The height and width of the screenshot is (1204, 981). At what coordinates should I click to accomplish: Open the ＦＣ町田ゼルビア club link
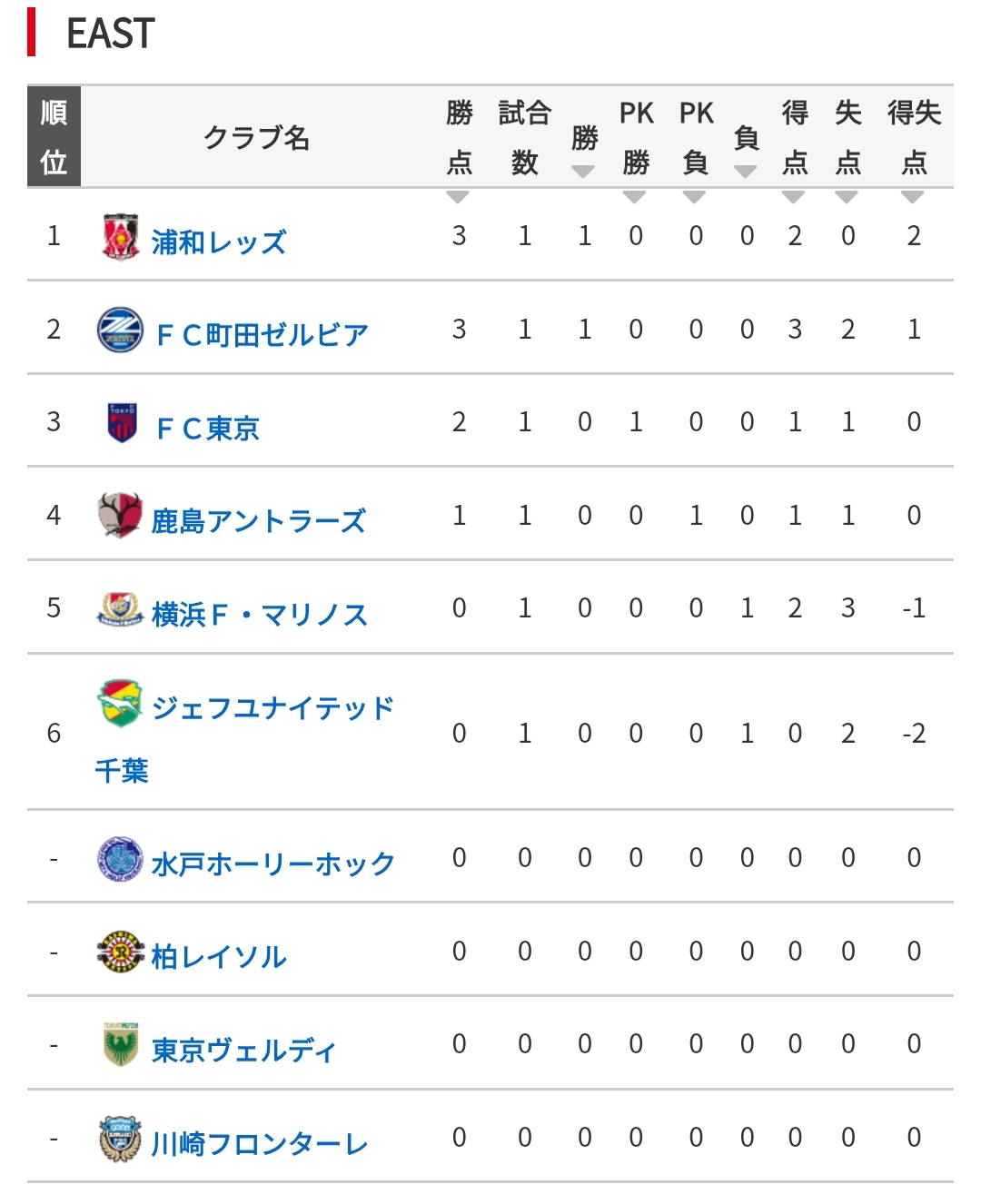click(x=263, y=335)
